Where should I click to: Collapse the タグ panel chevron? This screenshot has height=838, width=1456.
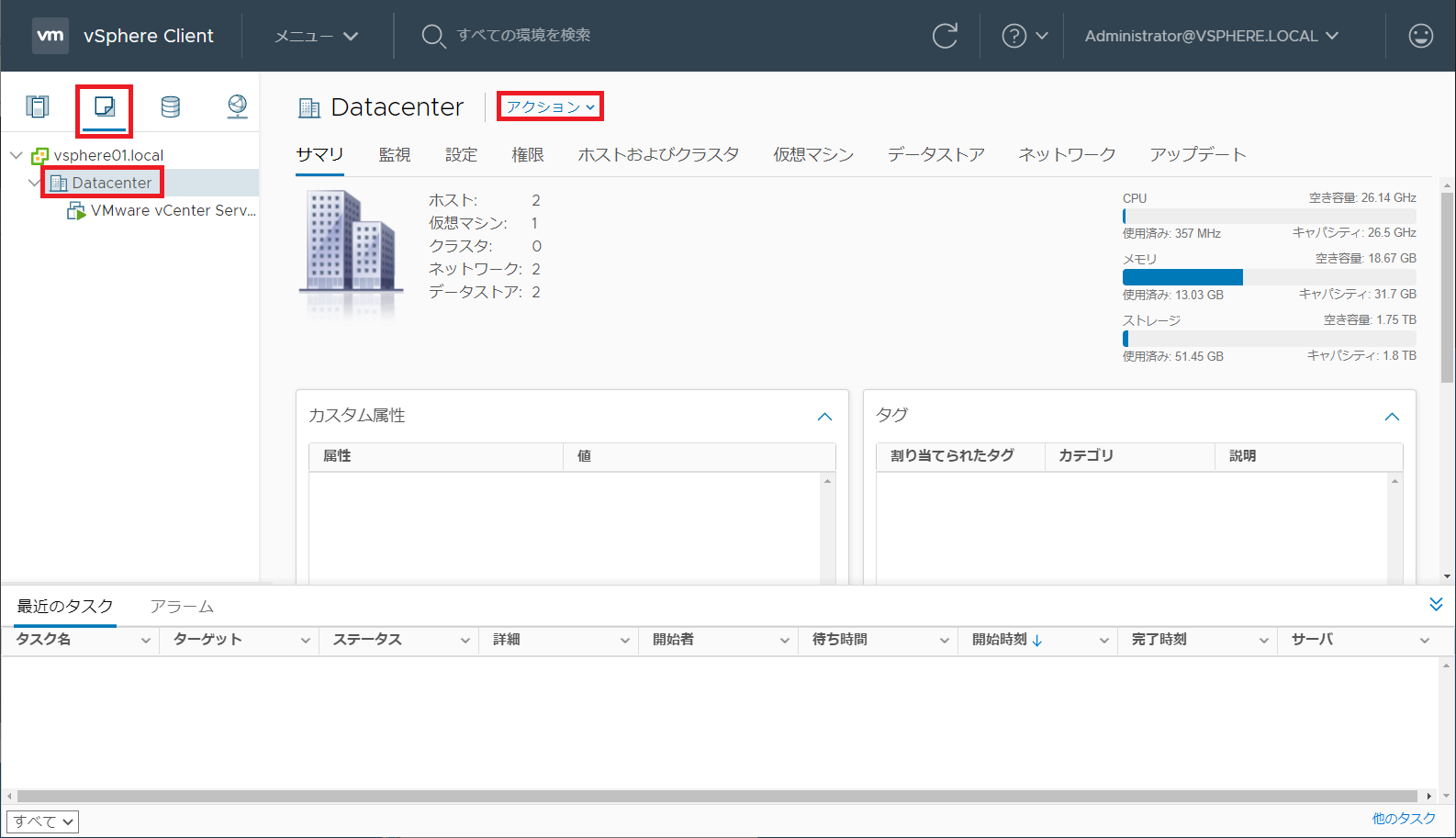(1392, 417)
